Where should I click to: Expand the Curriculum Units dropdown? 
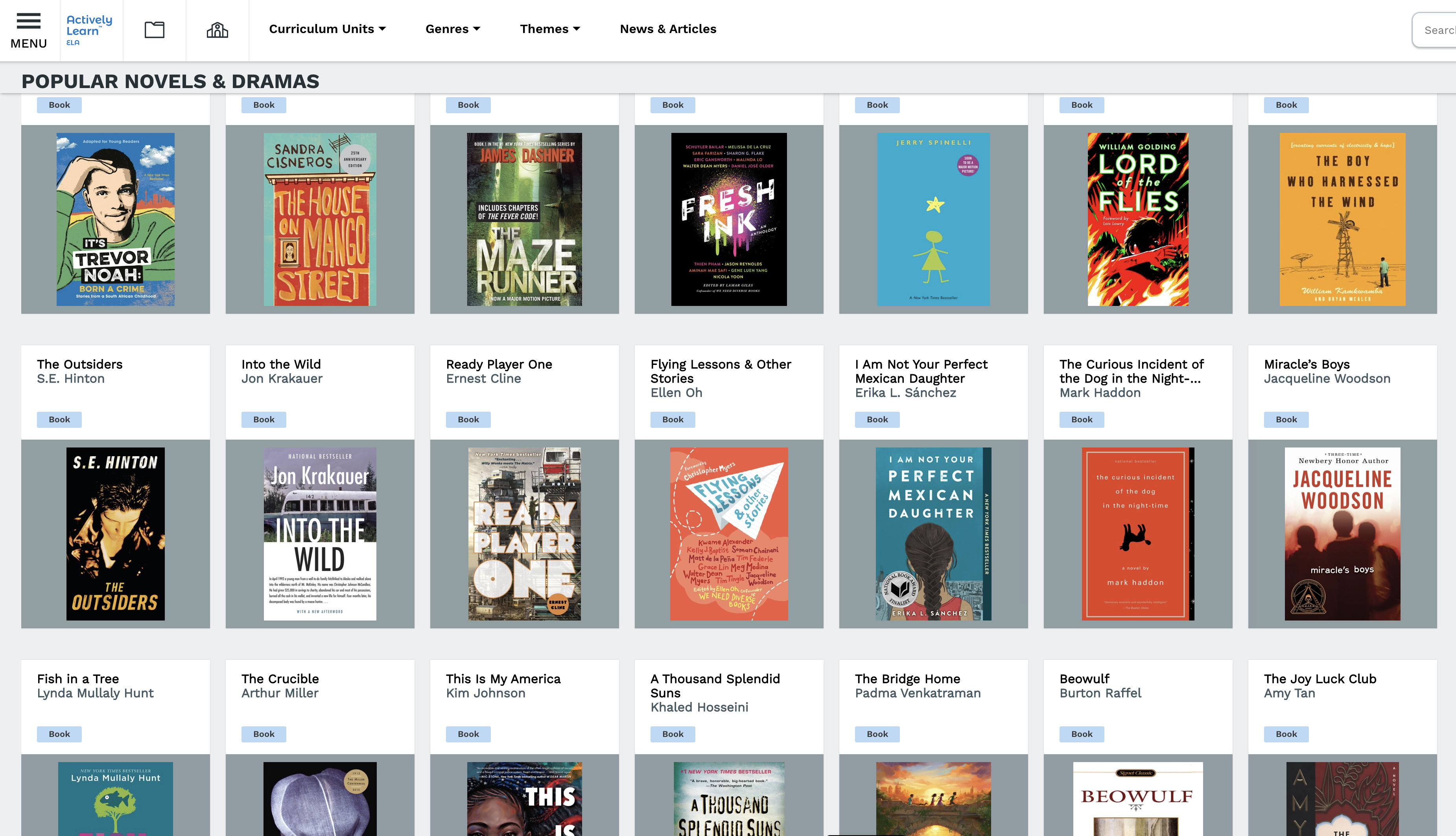tap(327, 29)
